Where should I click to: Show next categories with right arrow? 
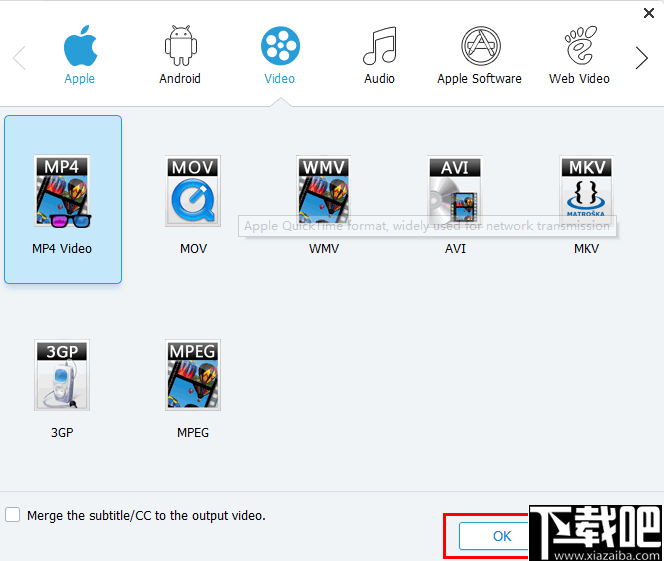click(x=642, y=58)
